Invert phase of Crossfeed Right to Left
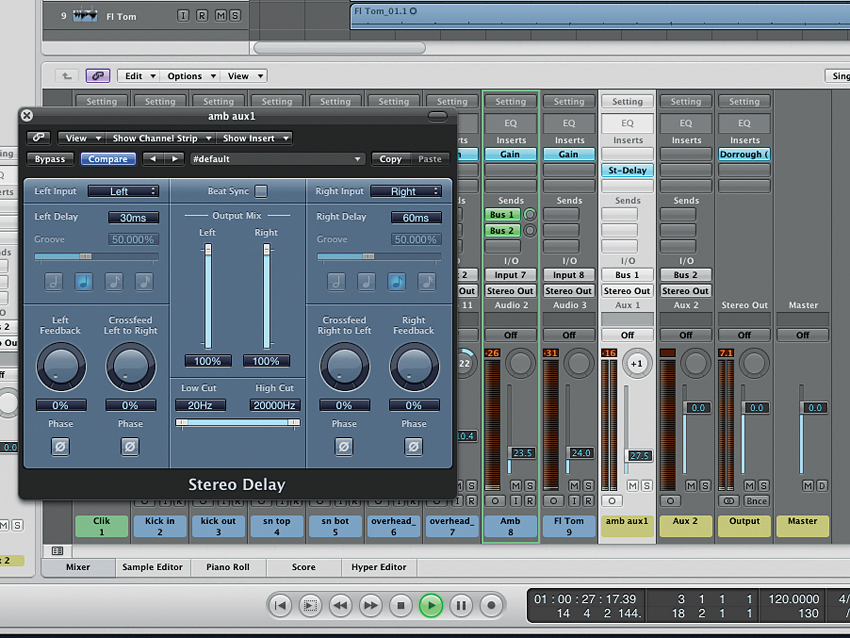The image size is (850, 638). click(x=344, y=447)
